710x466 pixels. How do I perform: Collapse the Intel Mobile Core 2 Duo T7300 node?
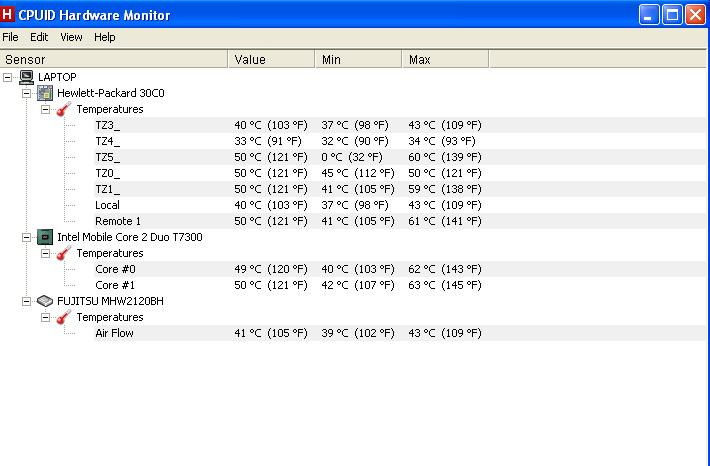pos(26,237)
